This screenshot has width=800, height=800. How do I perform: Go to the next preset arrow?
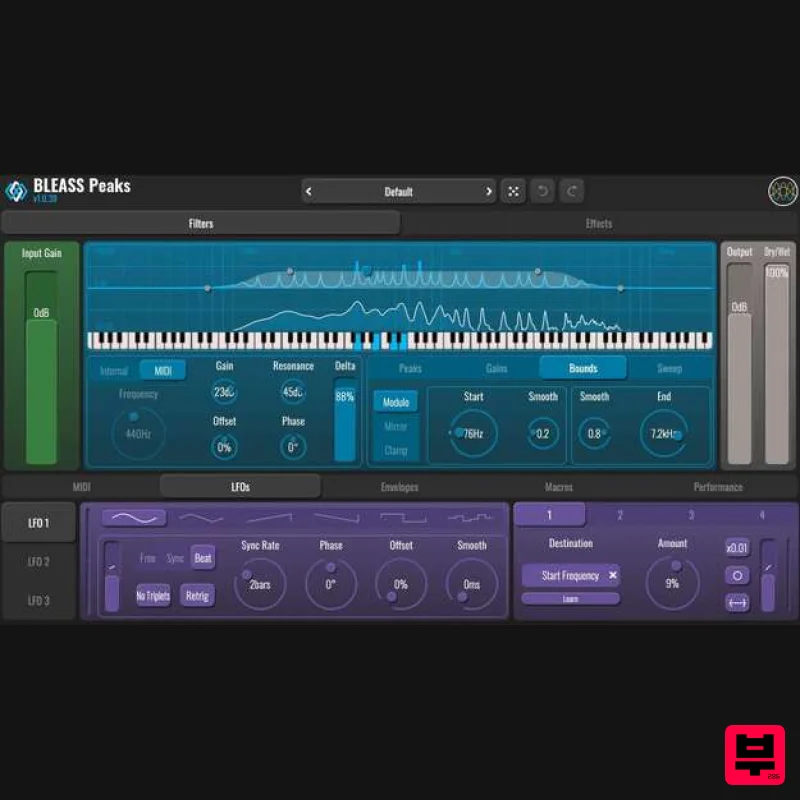[488, 192]
